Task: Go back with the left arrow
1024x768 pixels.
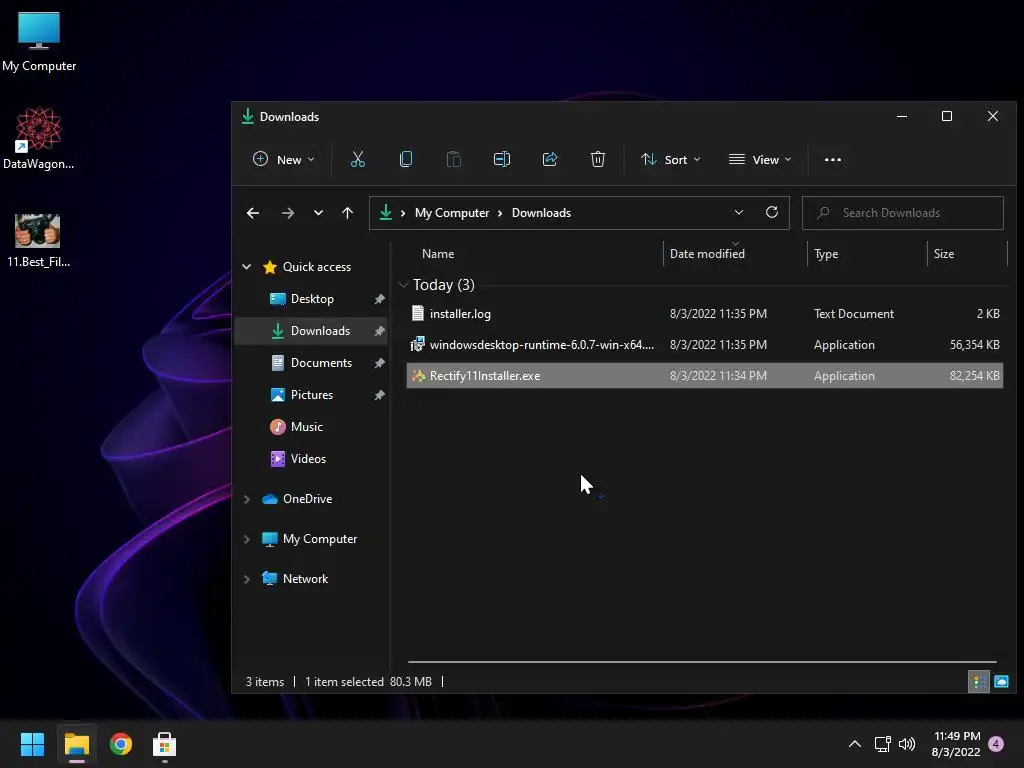Action: [x=253, y=213]
